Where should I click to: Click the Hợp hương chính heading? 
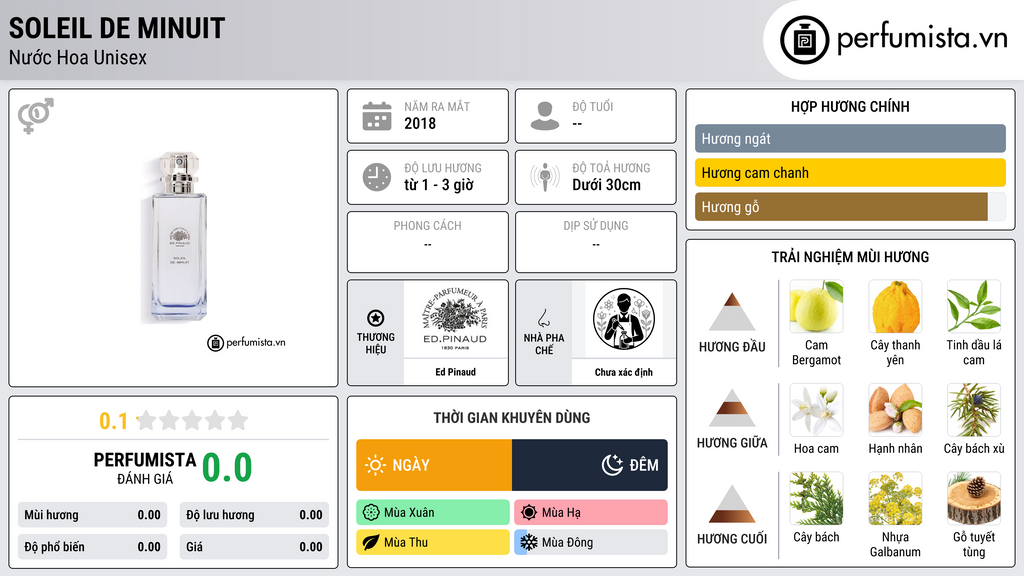tap(850, 106)
